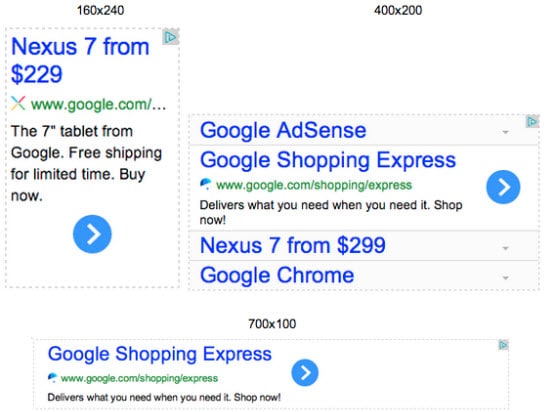550x412 pixels.
Task: Click AdChoices icon on the 160x240 ad
Action: [x=171, y=37]
